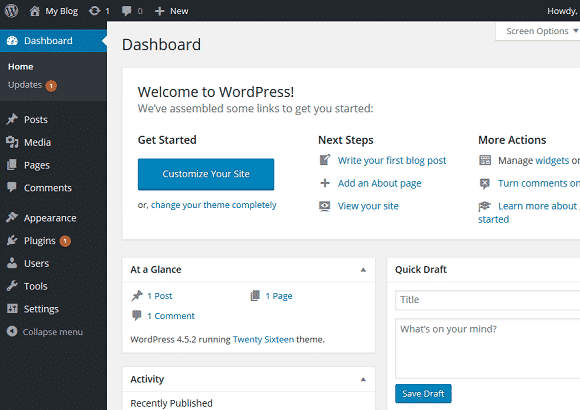Expand the Screen Options dropdown
This screenshot has height=410, width=580.
541,31
